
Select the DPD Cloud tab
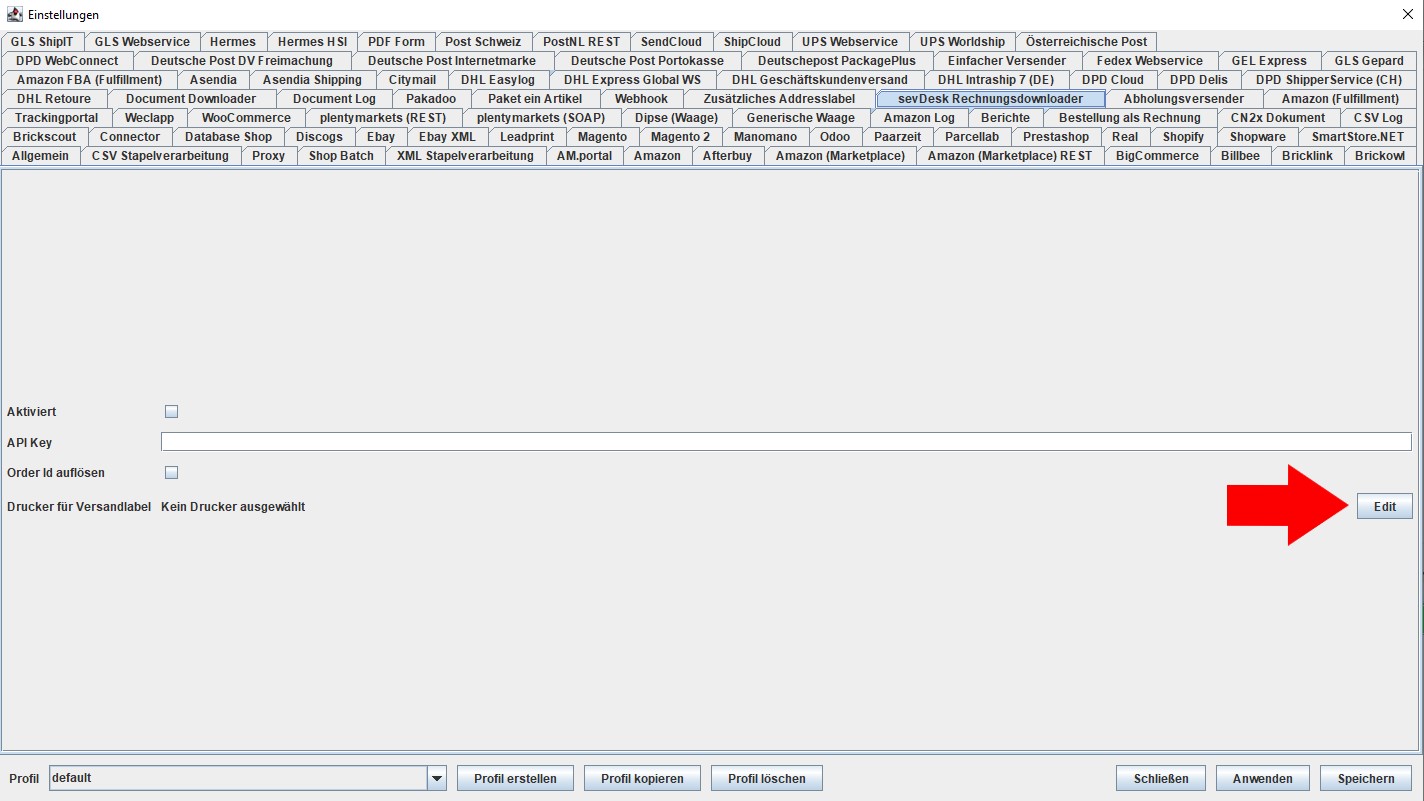click(x=1113, y=80)
